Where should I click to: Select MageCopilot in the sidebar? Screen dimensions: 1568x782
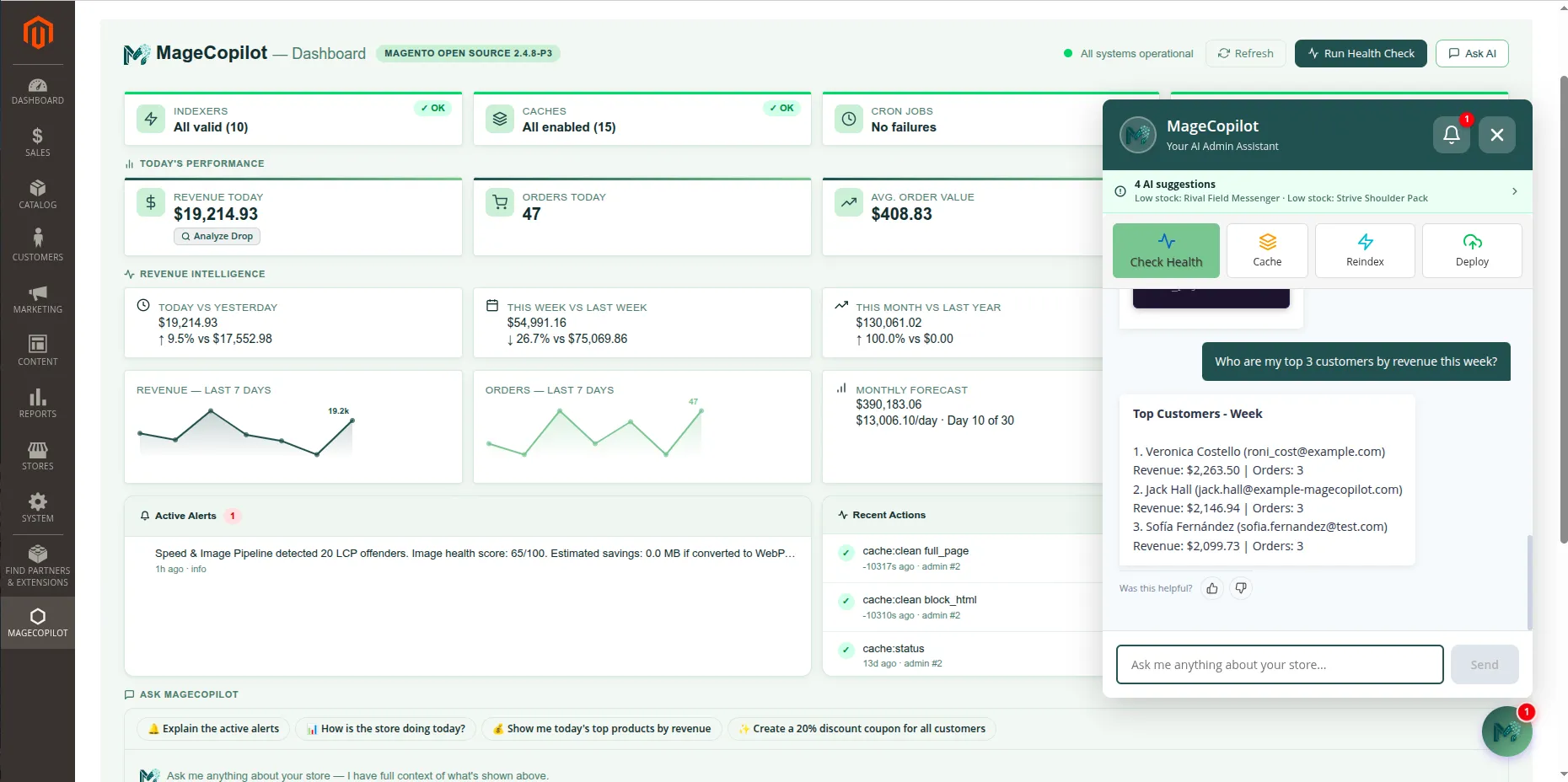pos(38,623)
